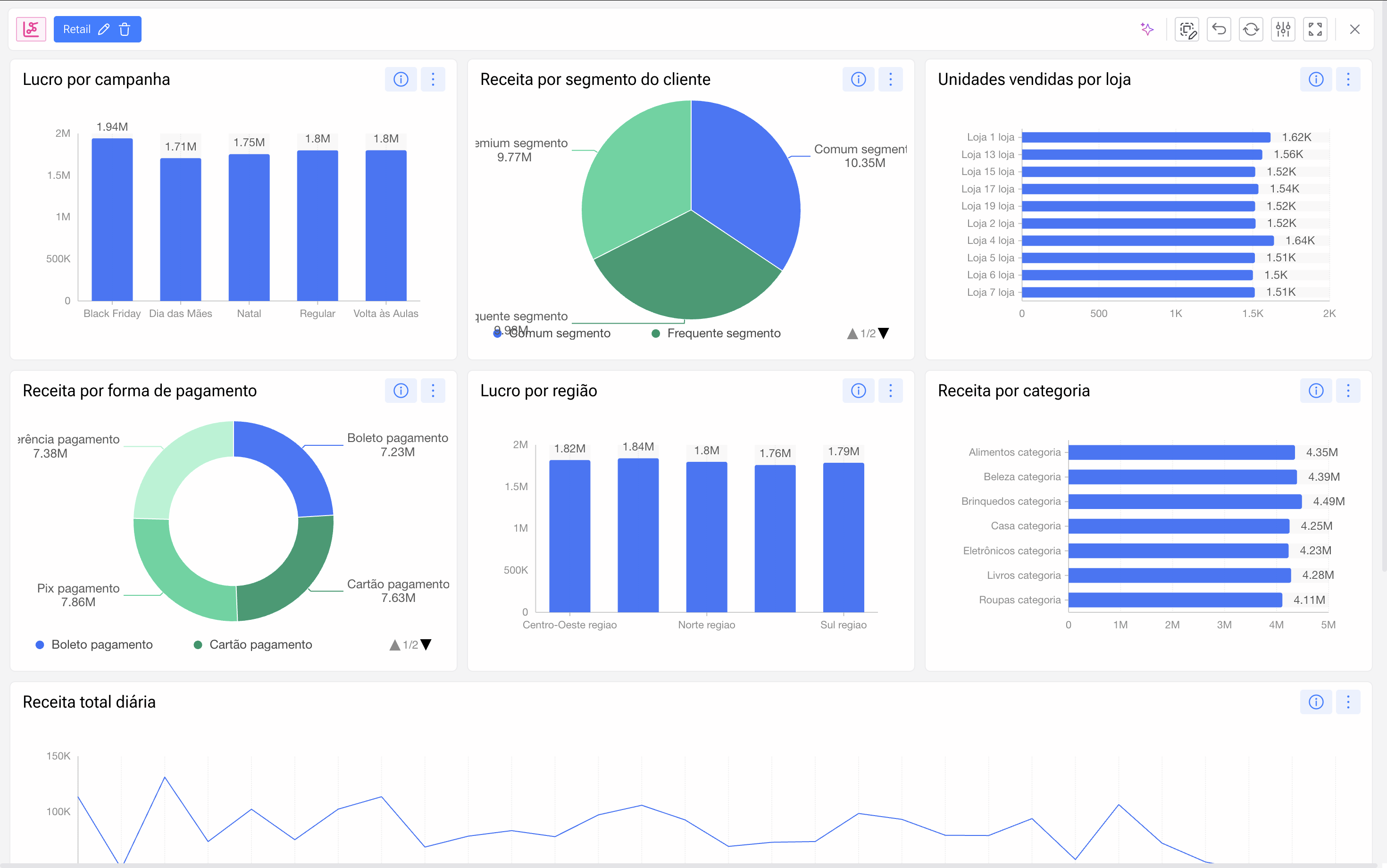Open the filter sliders settings icon

1283,29
